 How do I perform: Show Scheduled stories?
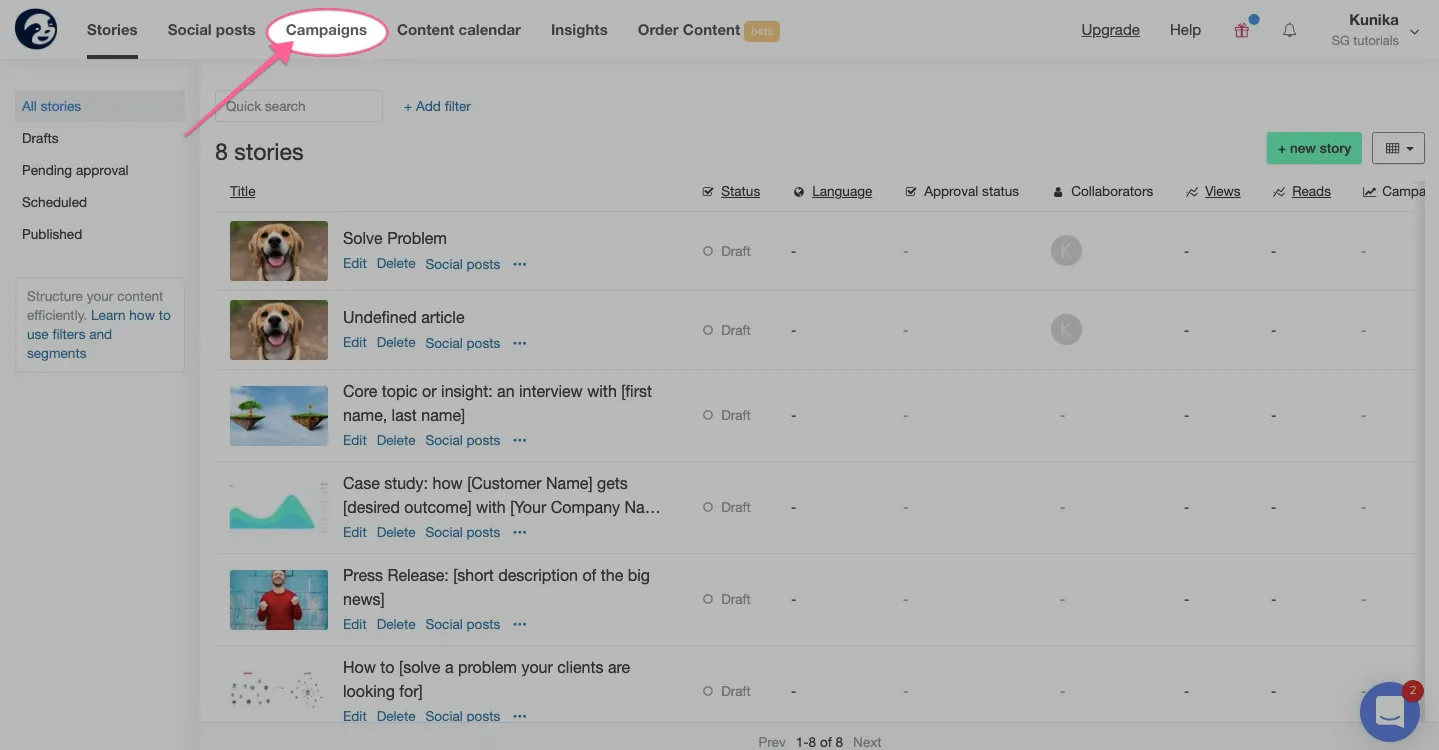(54, 202)
